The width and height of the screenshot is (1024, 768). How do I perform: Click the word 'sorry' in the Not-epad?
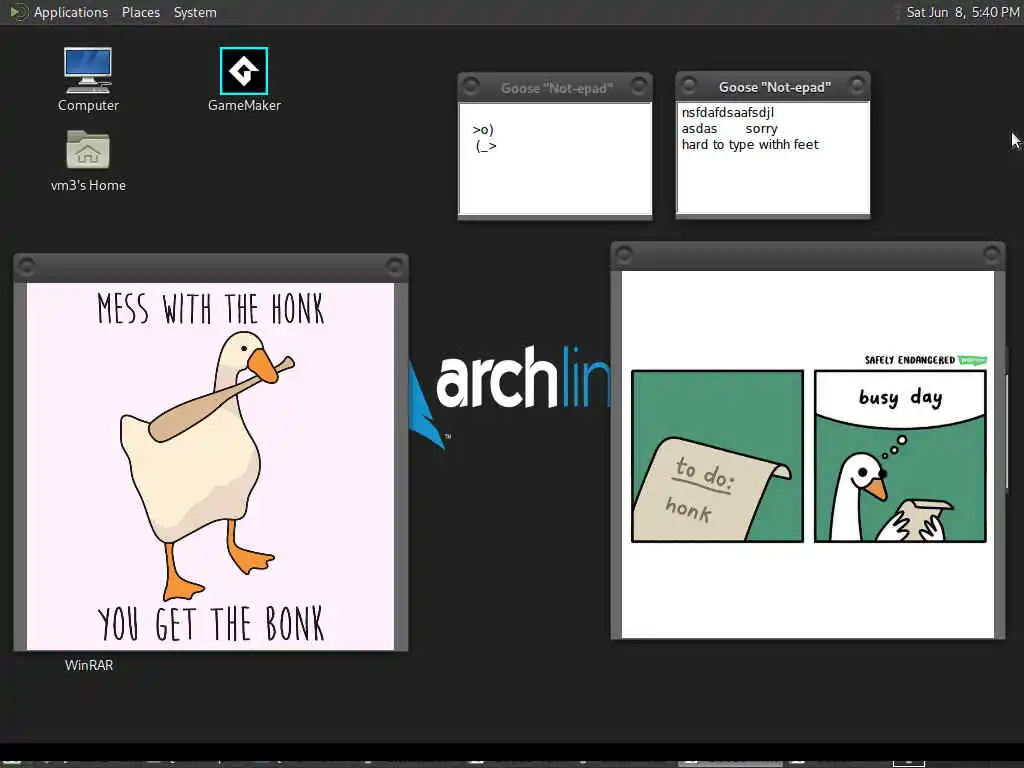[761, 129]
